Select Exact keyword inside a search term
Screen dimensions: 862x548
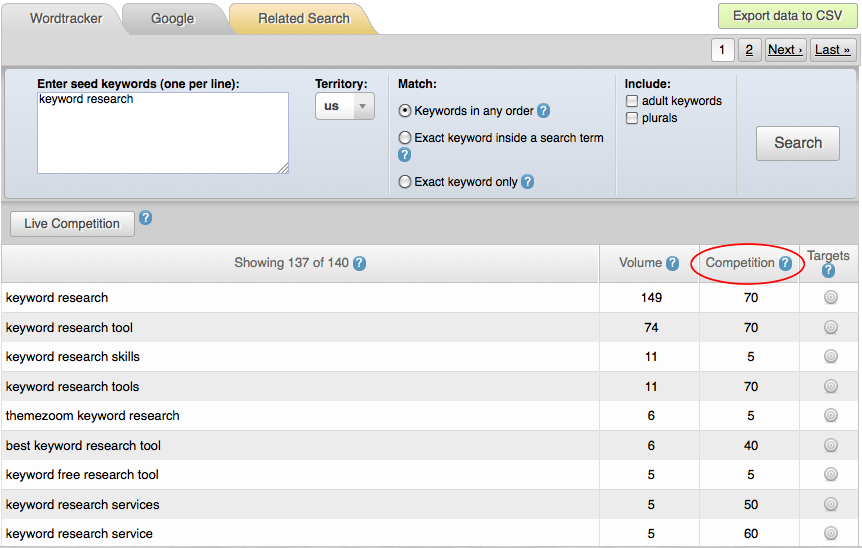405,137
